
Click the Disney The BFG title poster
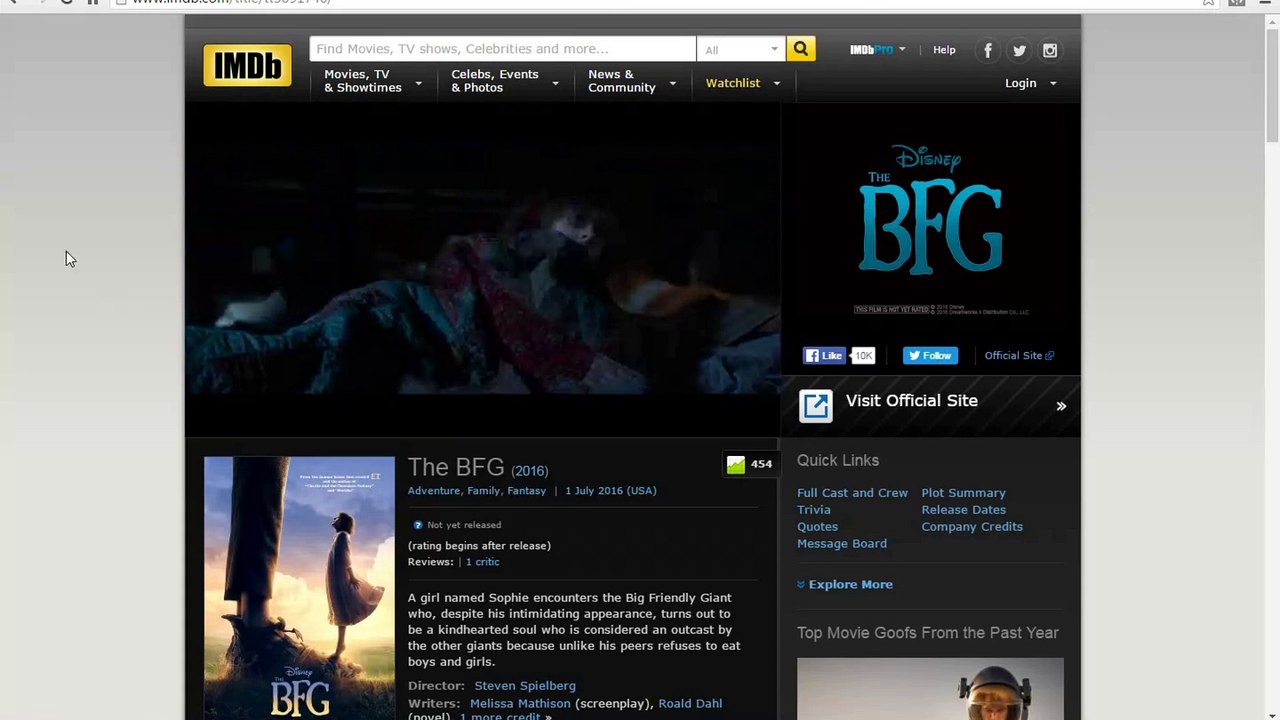pos(931,230)
